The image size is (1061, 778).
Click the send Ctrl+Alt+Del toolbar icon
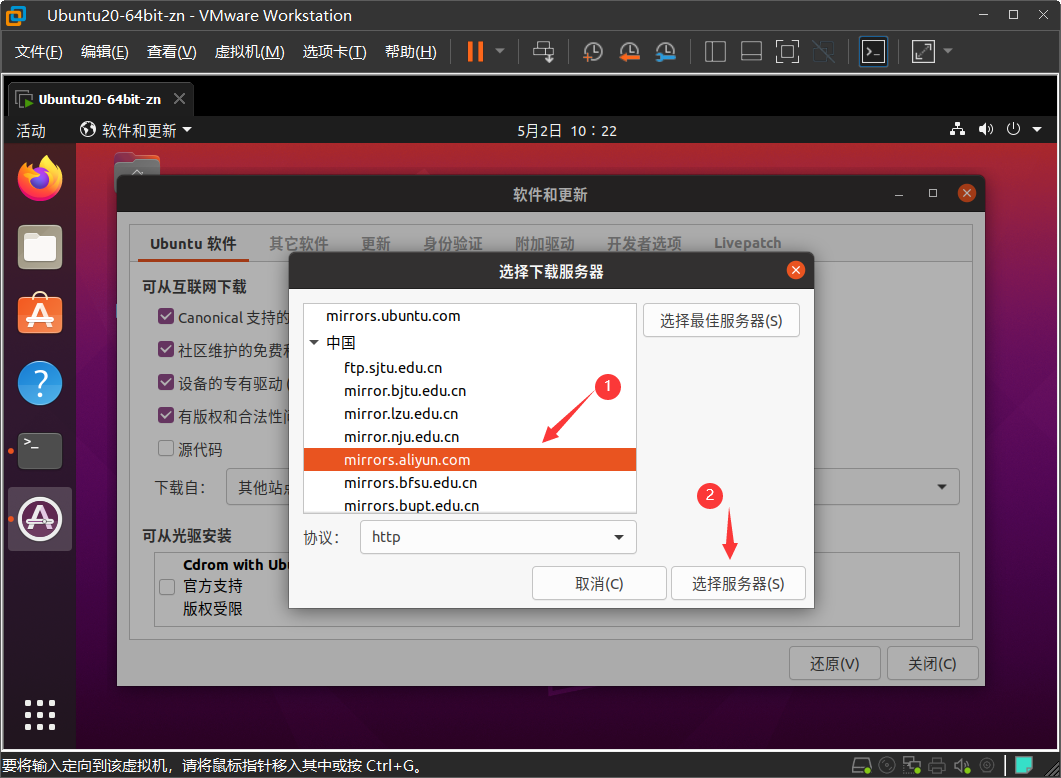coord(543,51)
